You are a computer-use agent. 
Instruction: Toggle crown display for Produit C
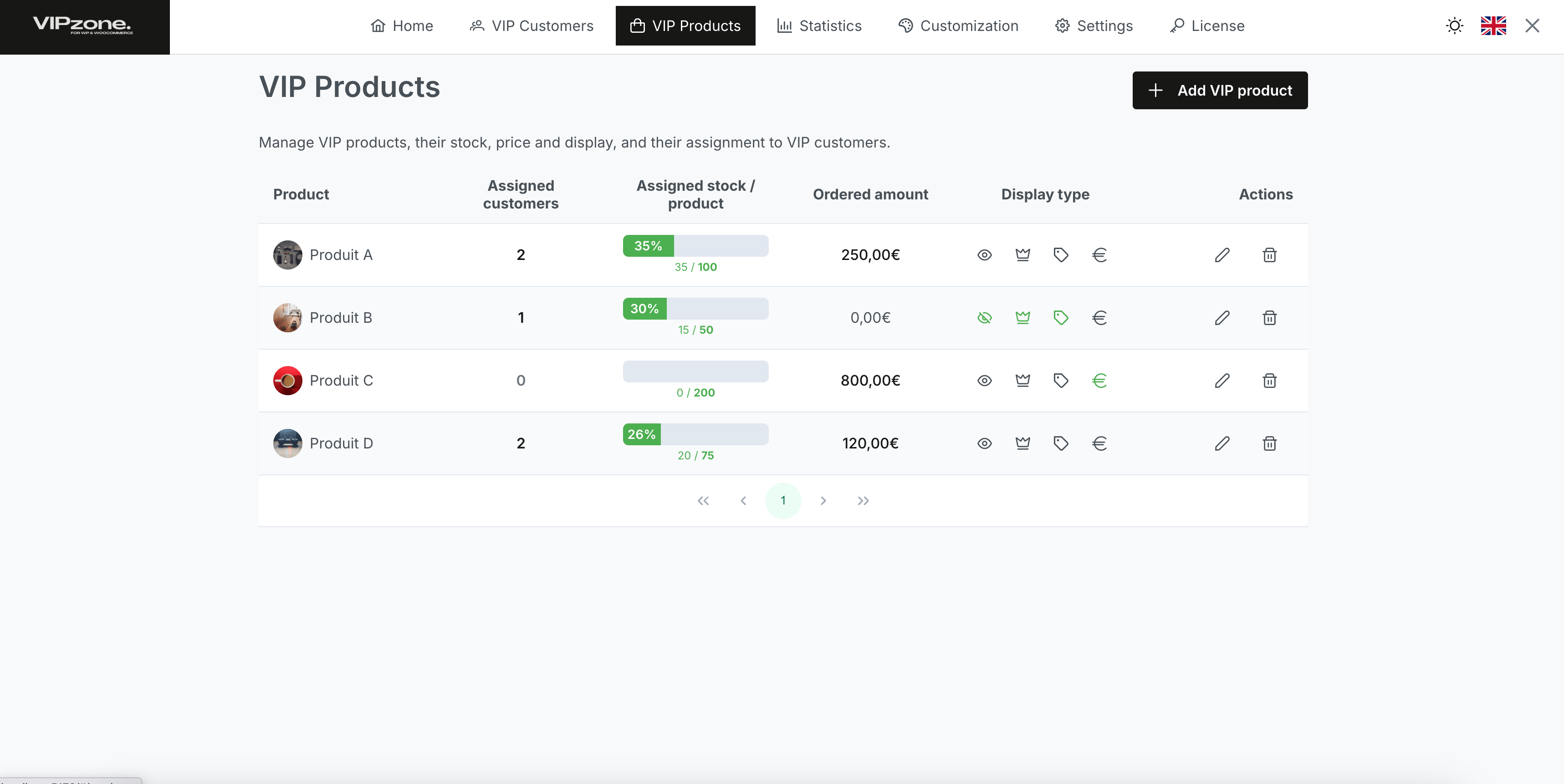pos(1022,381)
